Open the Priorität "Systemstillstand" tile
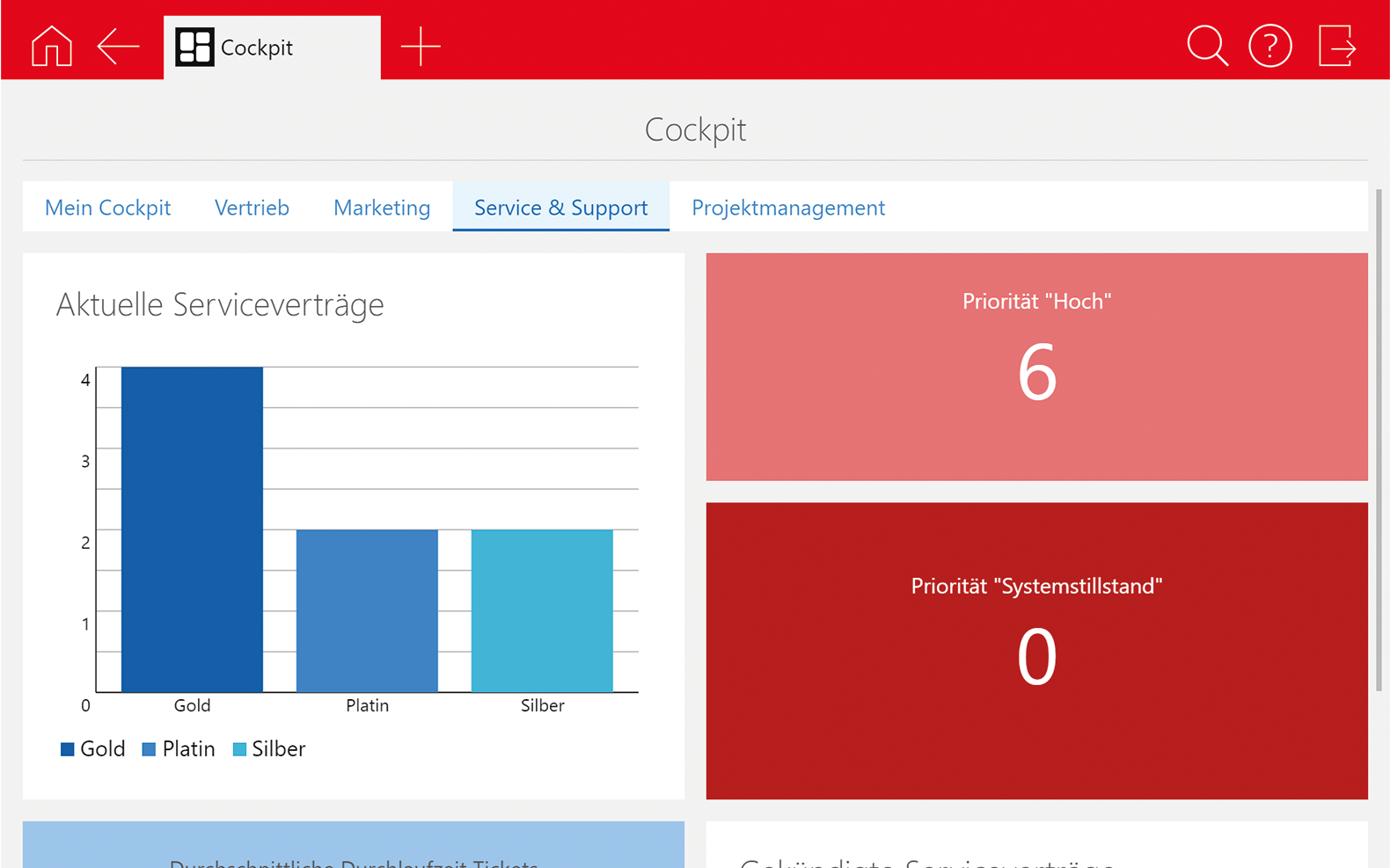 click(1036, 651)
